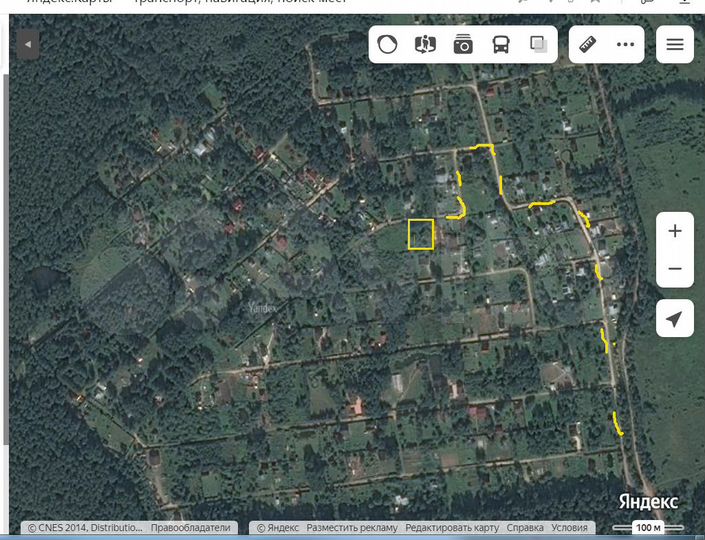Viewport: 705px width, 540px height.
Task: Open the hamburger main menu
Action: click(x=675, y=44)
